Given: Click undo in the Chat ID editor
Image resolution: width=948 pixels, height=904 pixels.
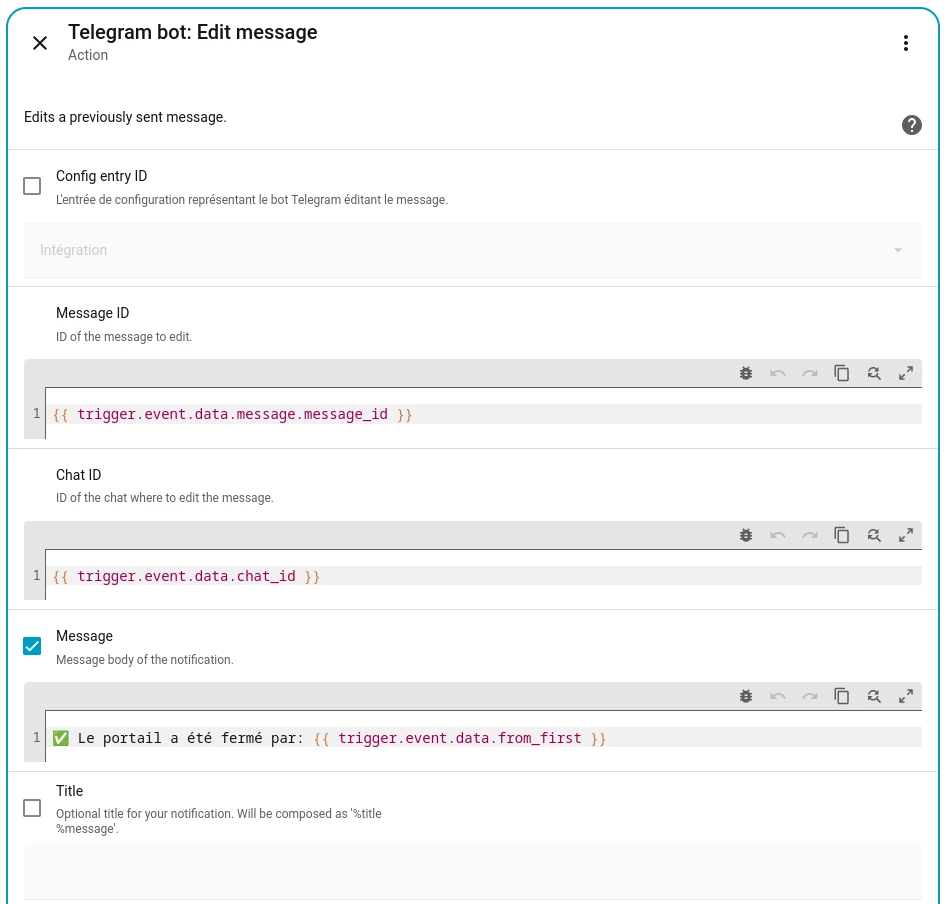Looking at the screenshot, I should click(x=778, y=535).
